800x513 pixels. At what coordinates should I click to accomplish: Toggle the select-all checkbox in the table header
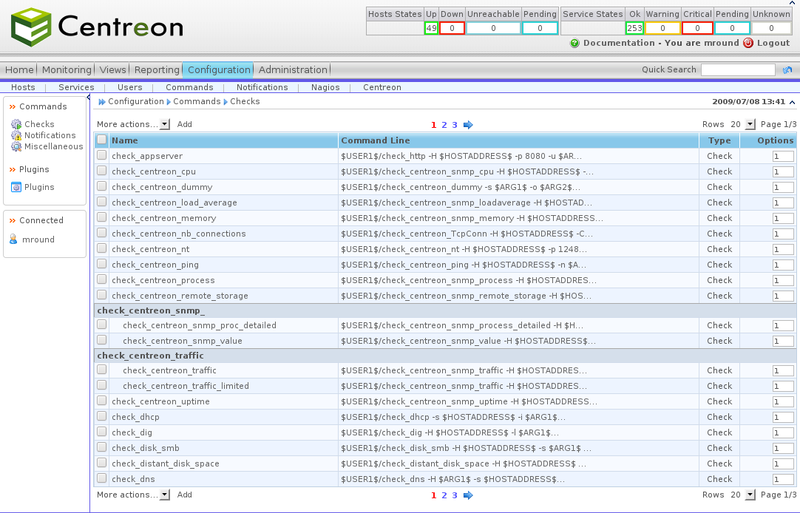[102, 141]
